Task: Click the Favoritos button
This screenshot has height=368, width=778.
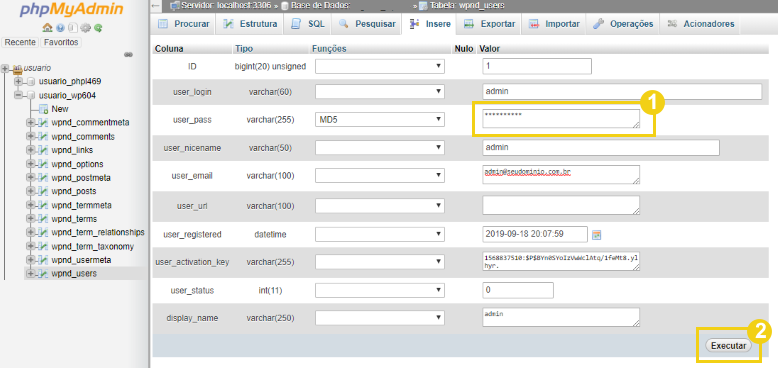Action: pos(61,42)
